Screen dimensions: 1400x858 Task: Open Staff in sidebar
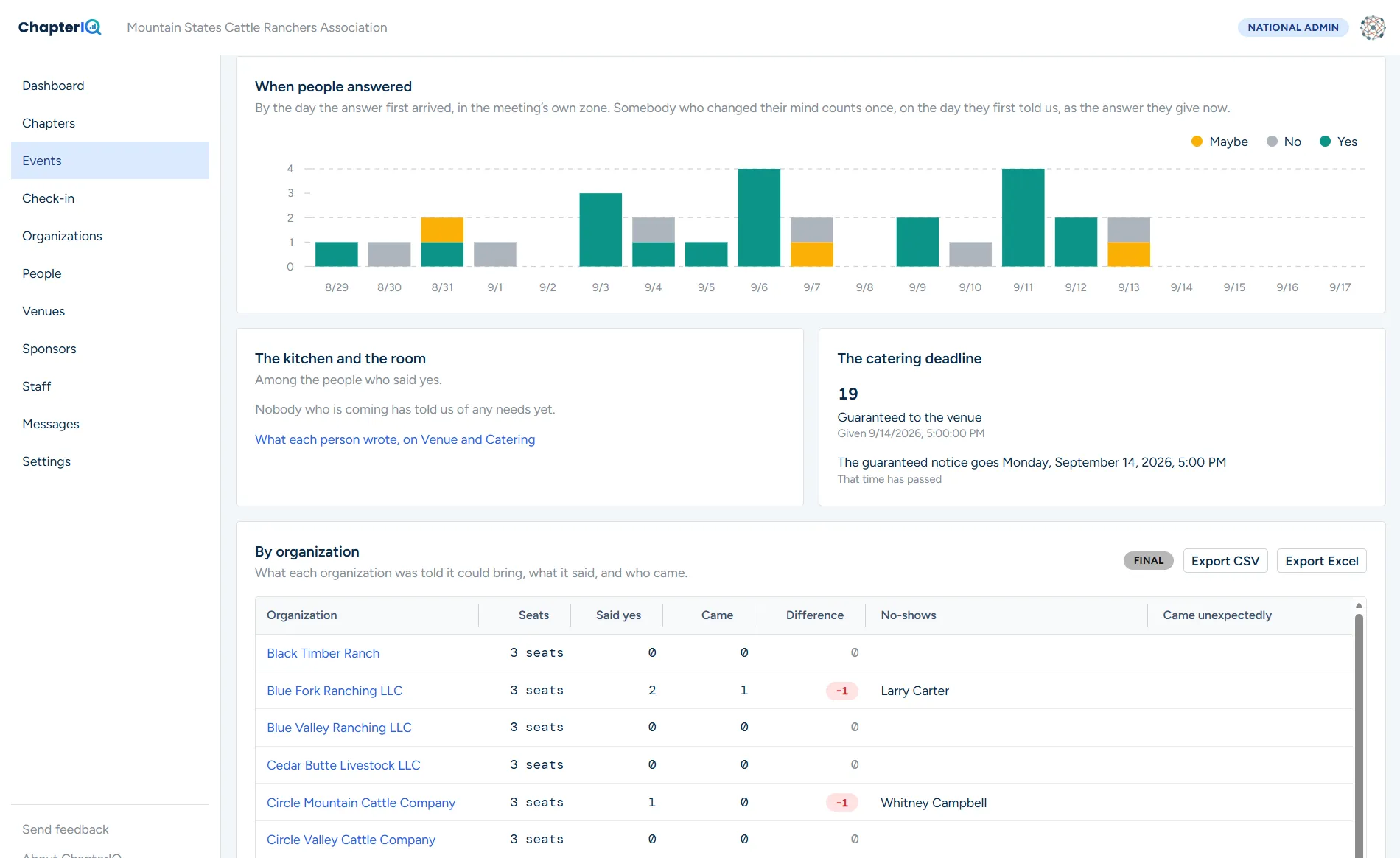pyautogui.click(x=110, y=386)
